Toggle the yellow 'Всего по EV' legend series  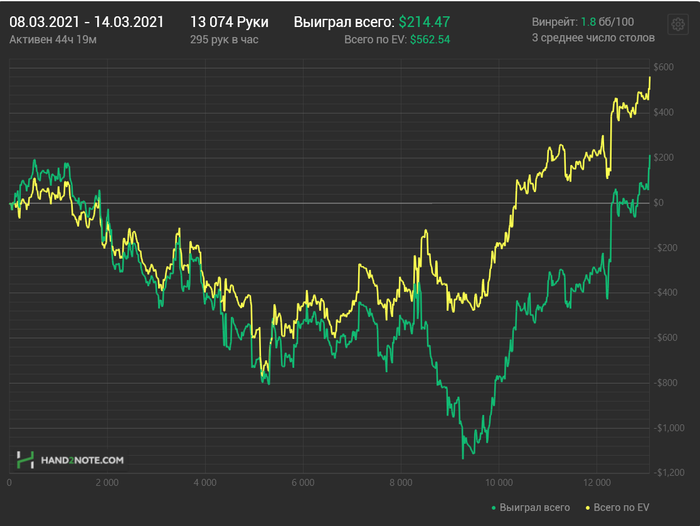(x=617, y=508)
